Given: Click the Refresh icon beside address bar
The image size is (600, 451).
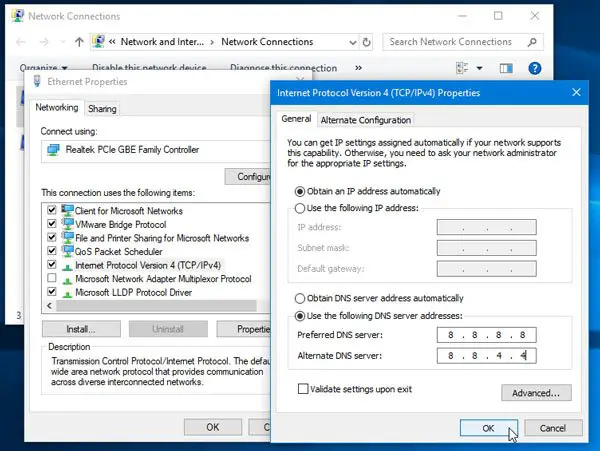Looking at the screenshot, I should coord(367,42).
